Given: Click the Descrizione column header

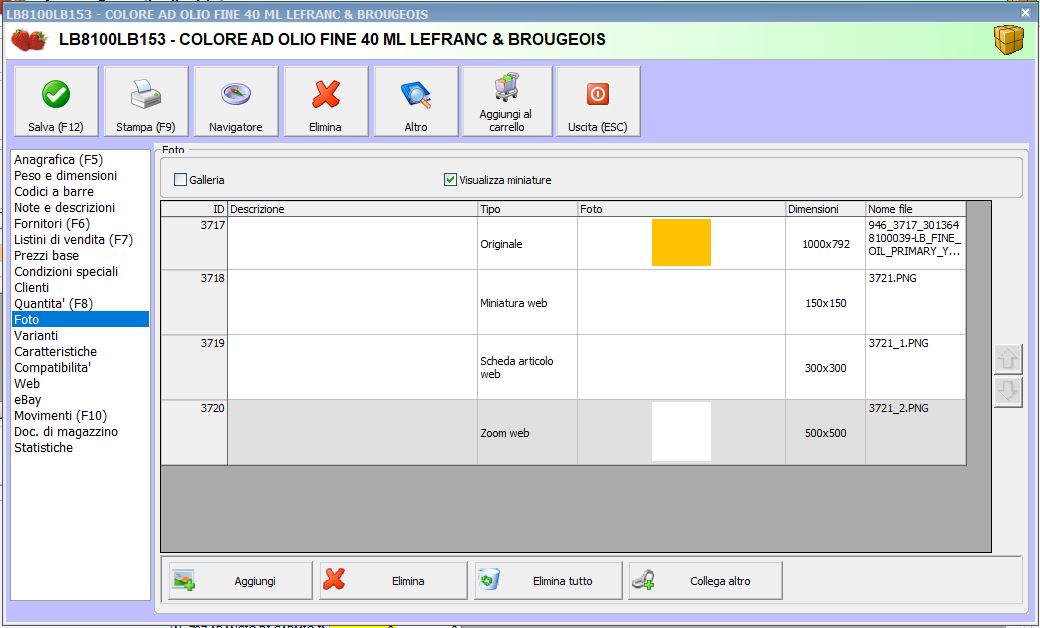Looking at the screenshot, I should tap(352, 209).
